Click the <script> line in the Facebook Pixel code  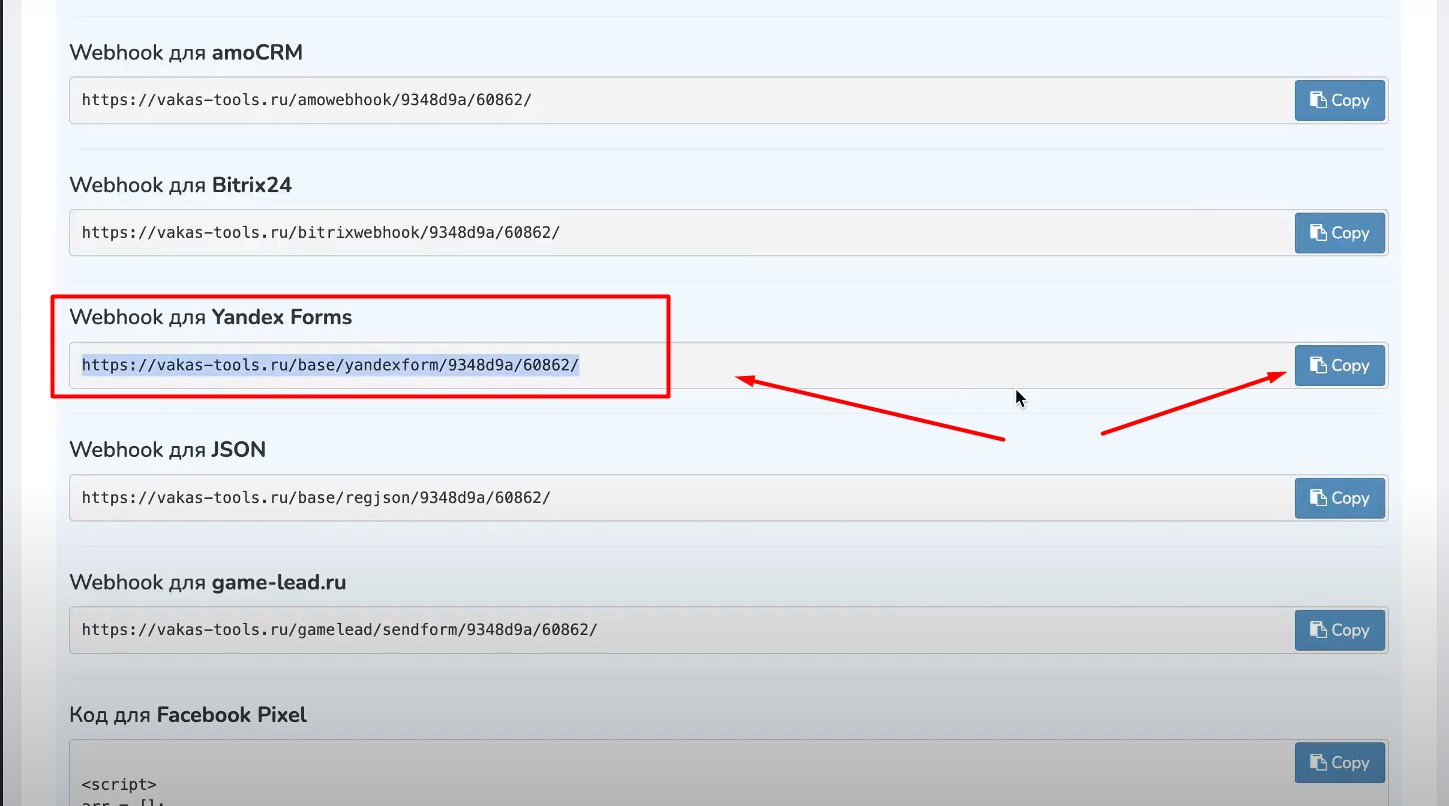[x=119, y=784]
